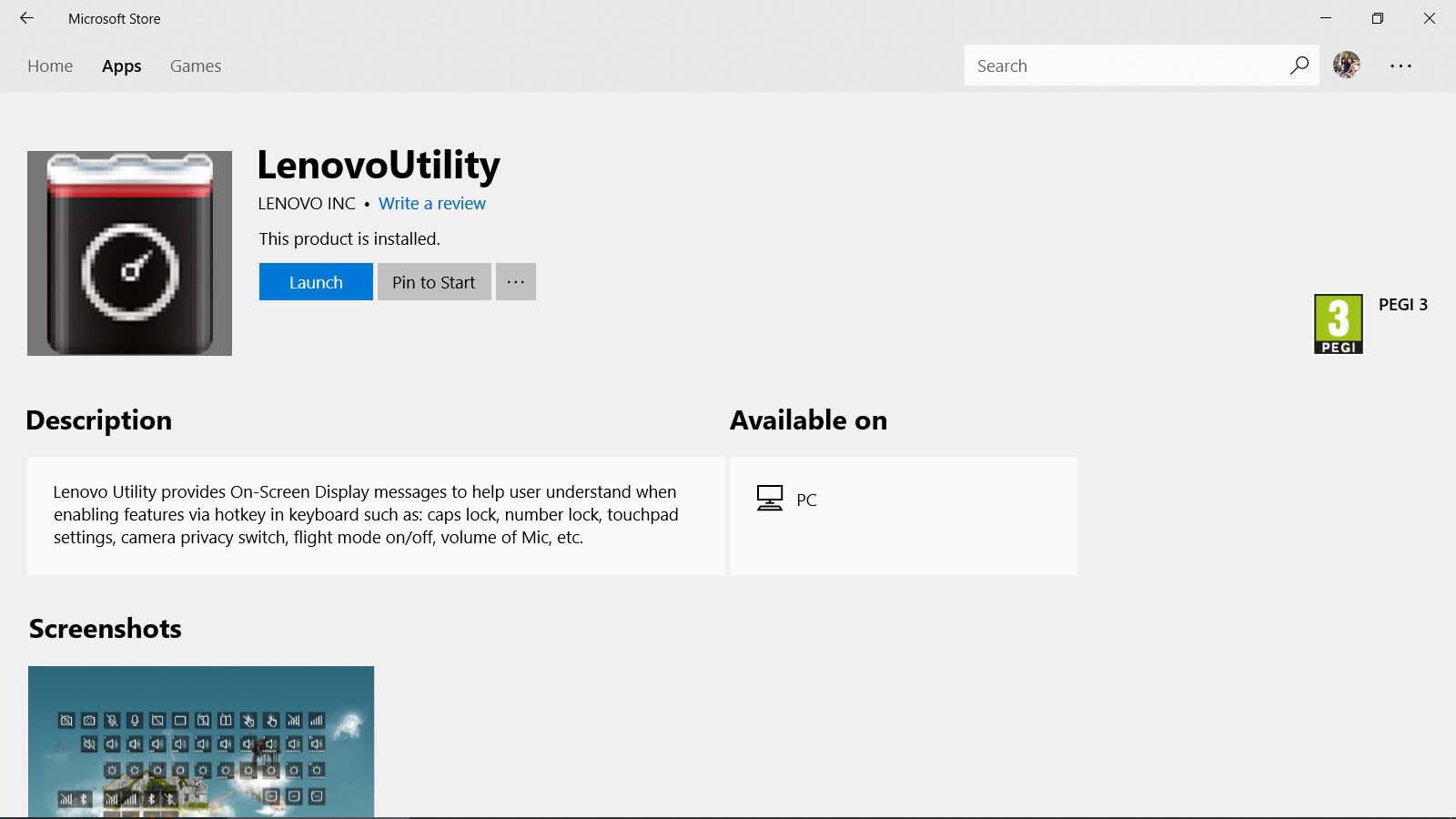Open the Store's See more menu

(1400, 66)
